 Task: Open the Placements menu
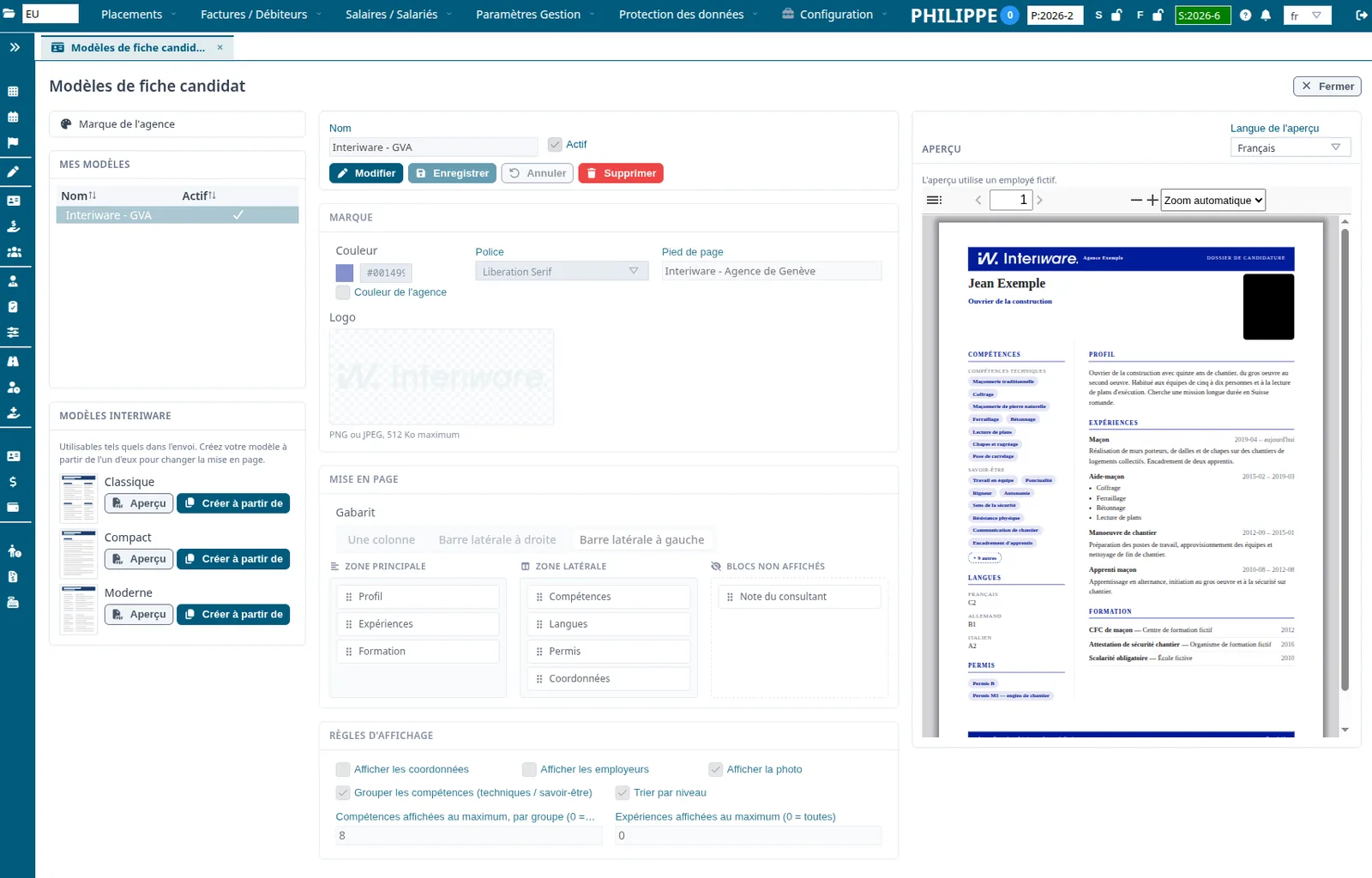click(138, 15)
